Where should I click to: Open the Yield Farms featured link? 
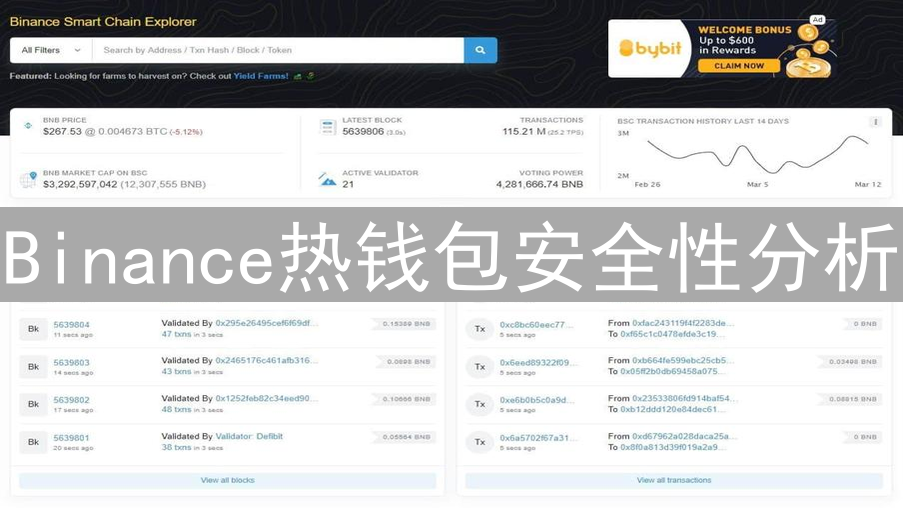pyautogui.click(x=261, y=76)
